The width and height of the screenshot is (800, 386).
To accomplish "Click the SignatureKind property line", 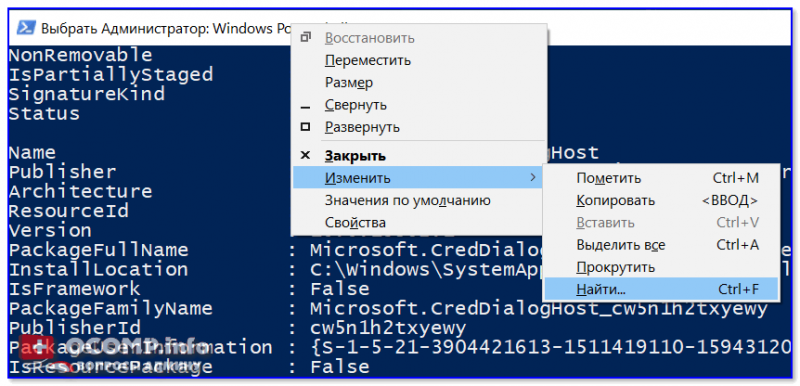I will pos(87,94).
